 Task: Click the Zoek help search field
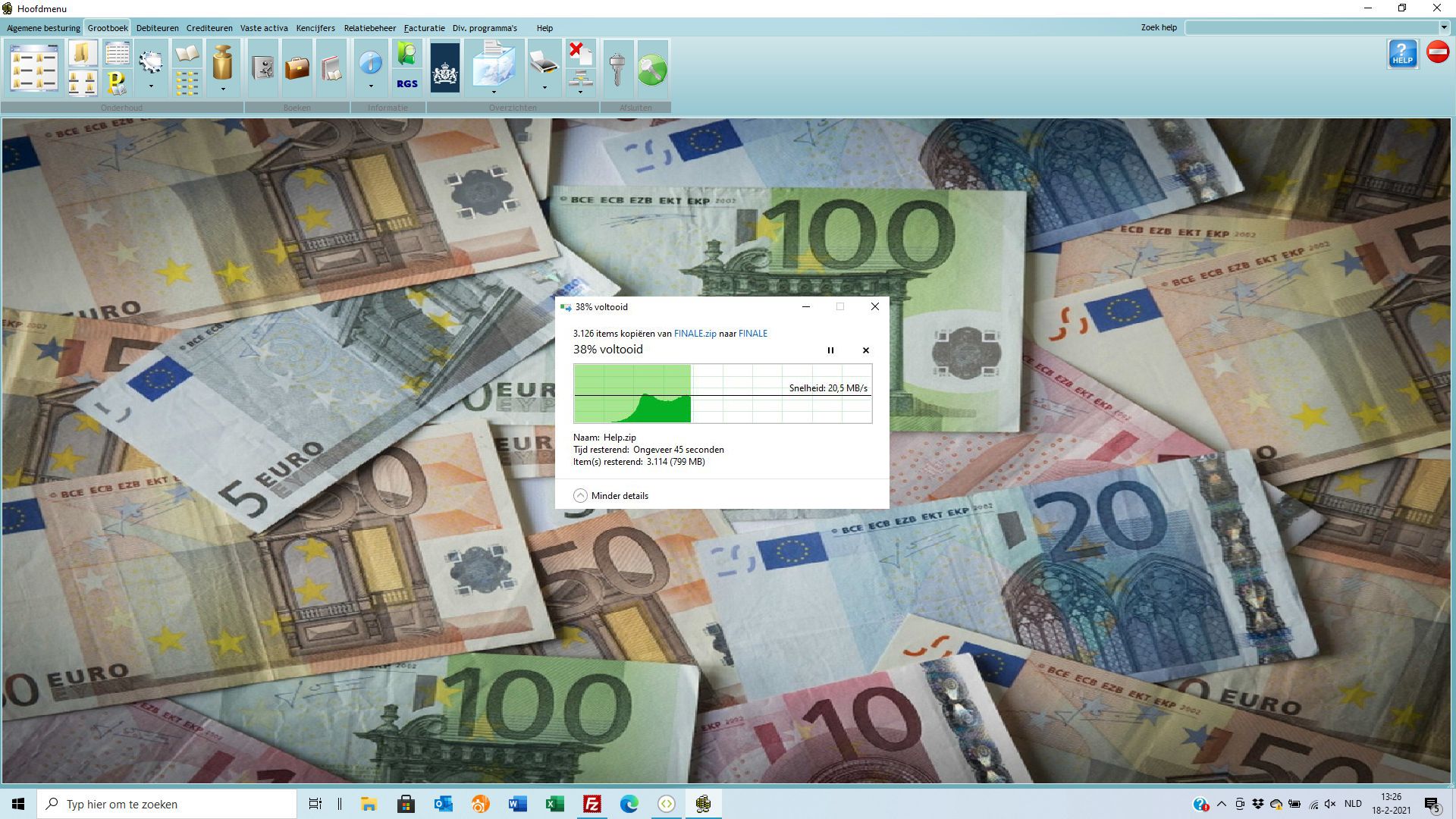pyautogui.click(x=1312, y=27)
